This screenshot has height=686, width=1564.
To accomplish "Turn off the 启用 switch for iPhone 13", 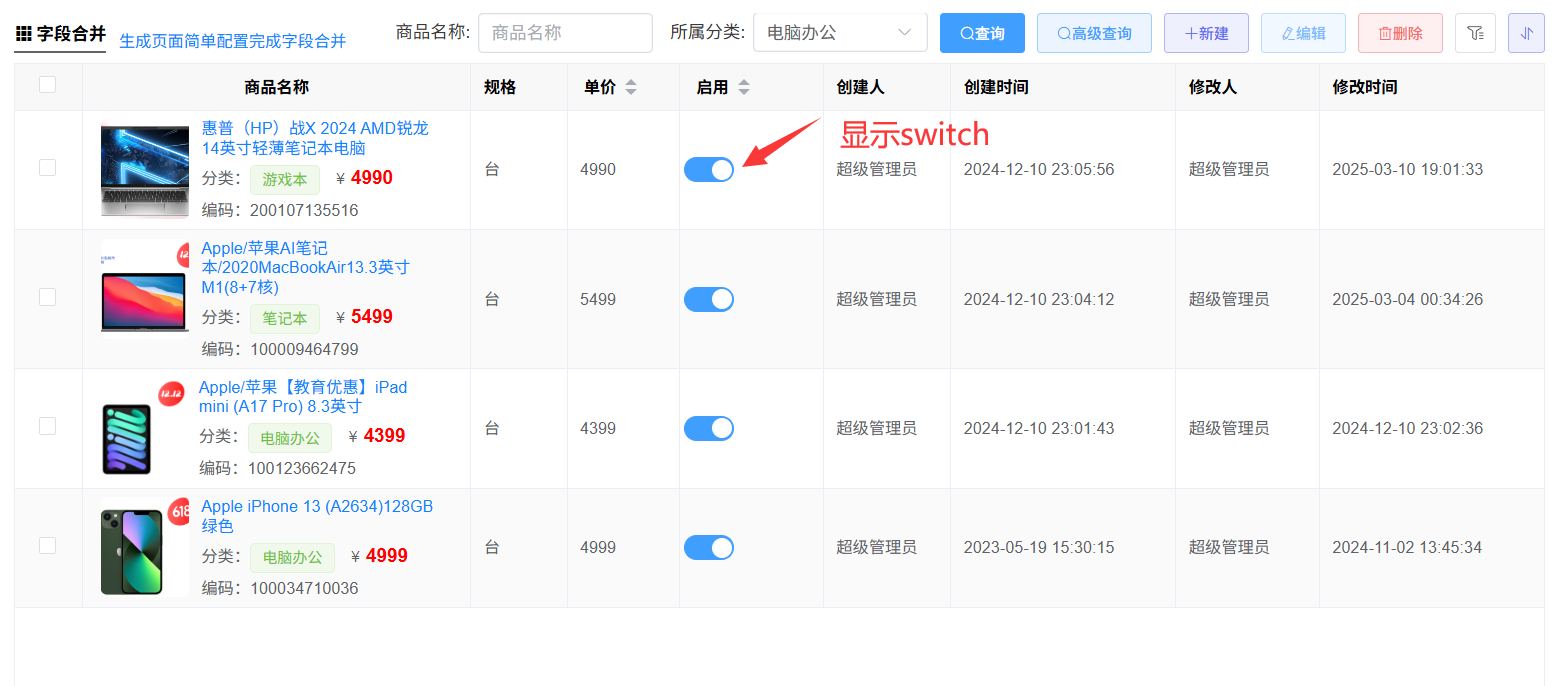I will tap(709, 548).
